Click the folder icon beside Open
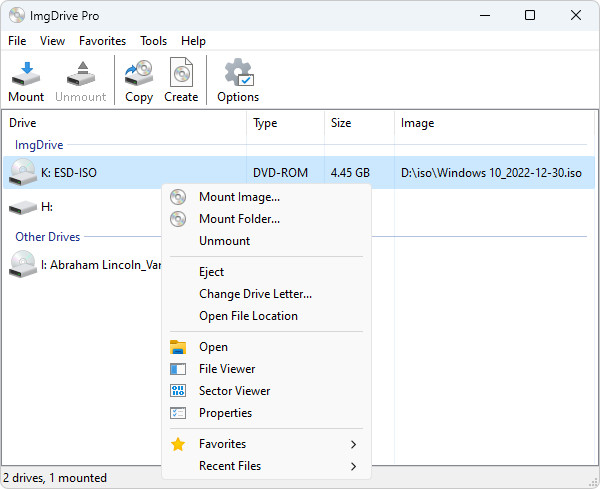 pyautogui.click(x=178, y=347)
